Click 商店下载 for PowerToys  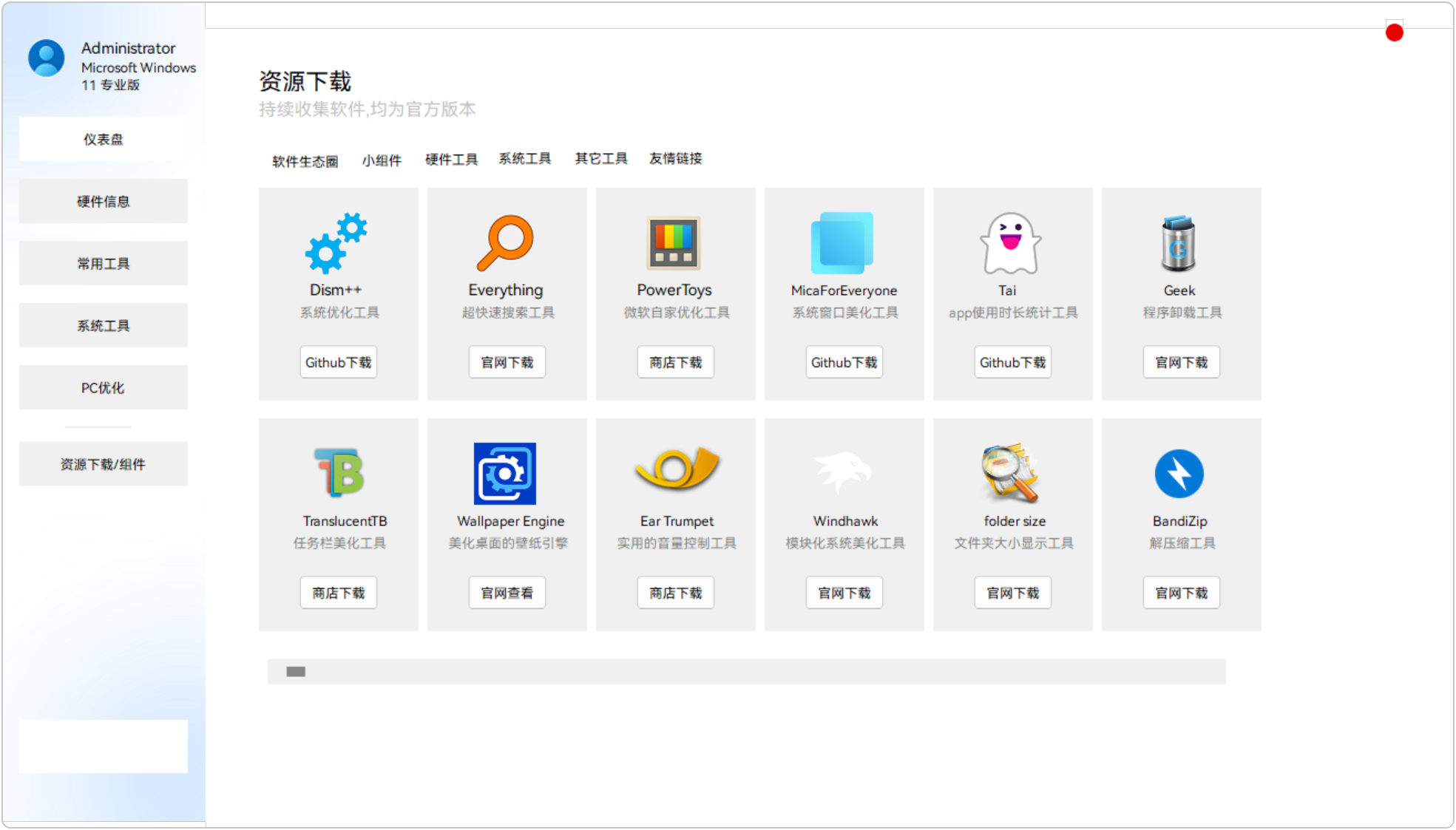click(x=676, y=362)
